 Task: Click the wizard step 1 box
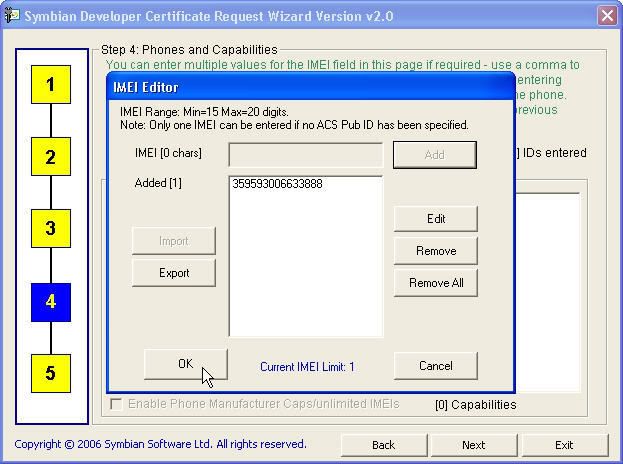(50, 85)
